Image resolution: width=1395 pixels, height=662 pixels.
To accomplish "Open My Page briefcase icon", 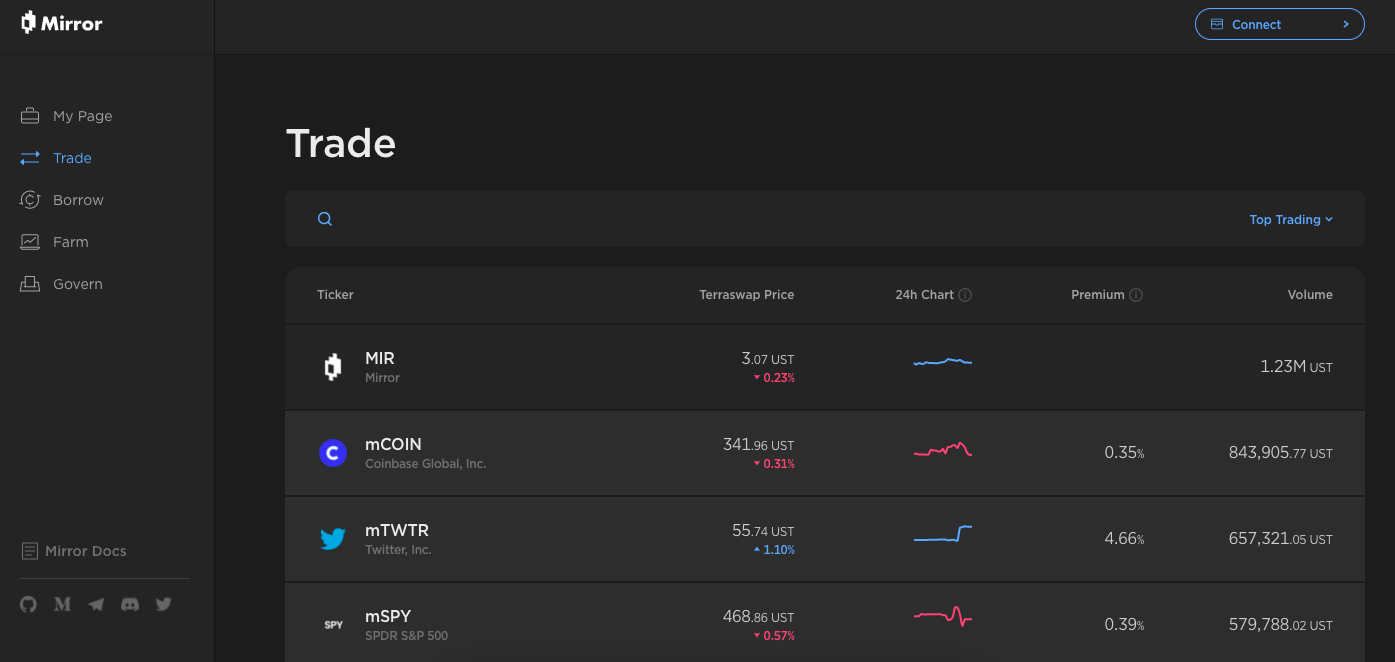I will [x=30, y=116].
